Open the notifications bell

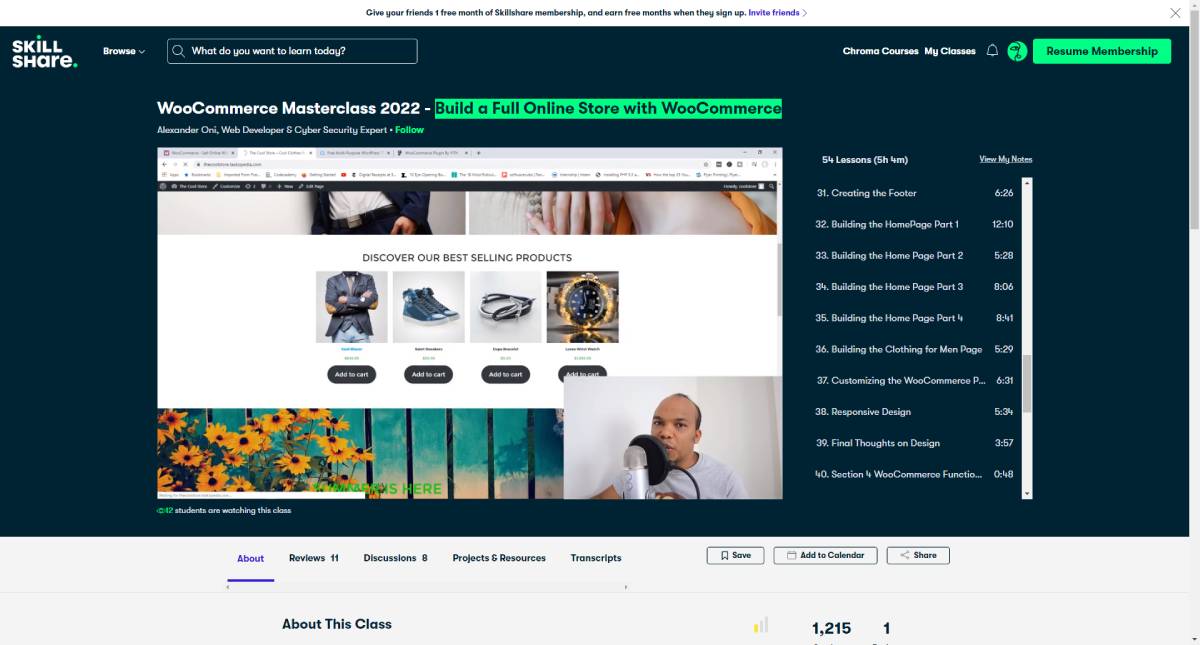coord(992,51)
